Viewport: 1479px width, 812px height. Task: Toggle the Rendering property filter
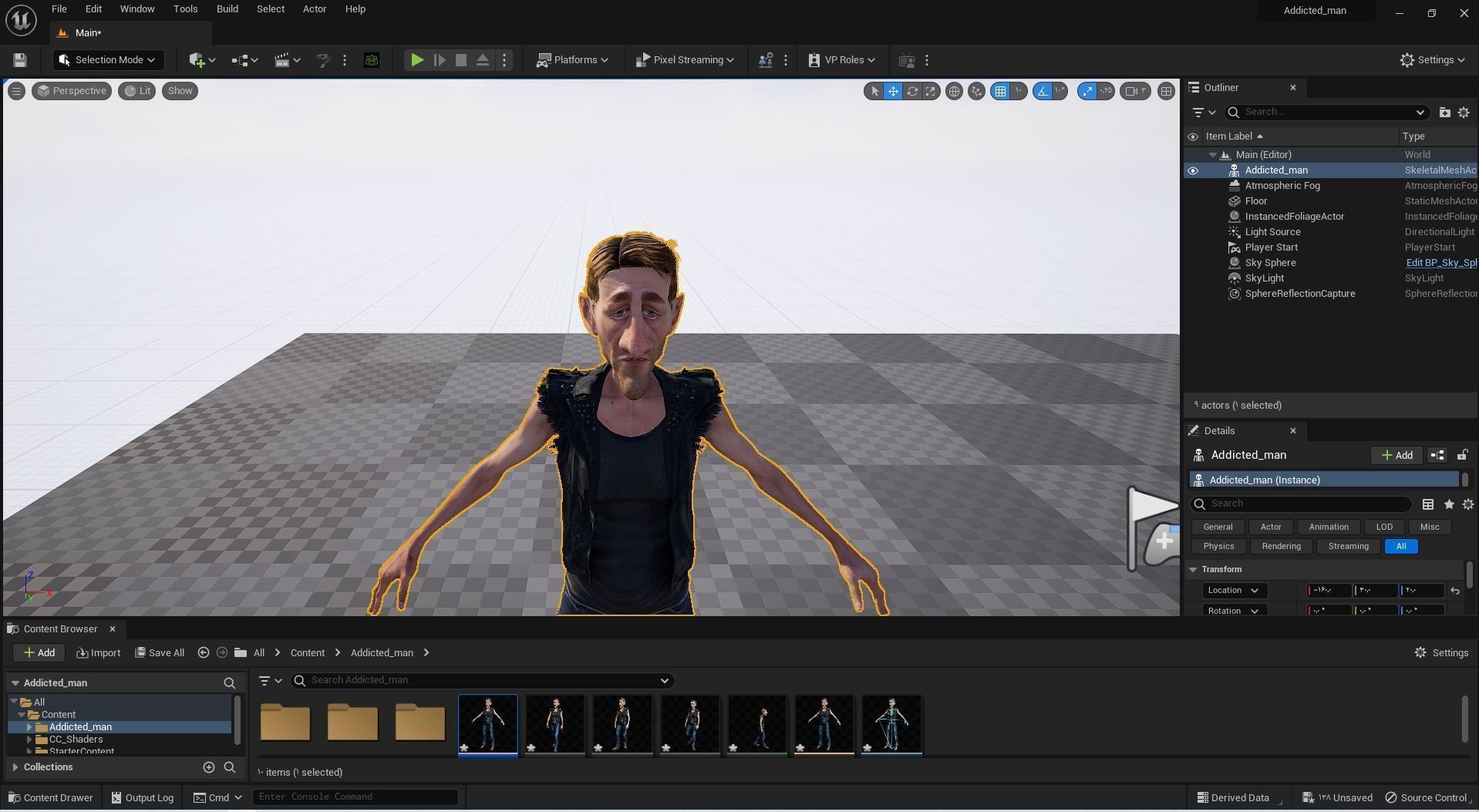click(x=1281, y=547)
